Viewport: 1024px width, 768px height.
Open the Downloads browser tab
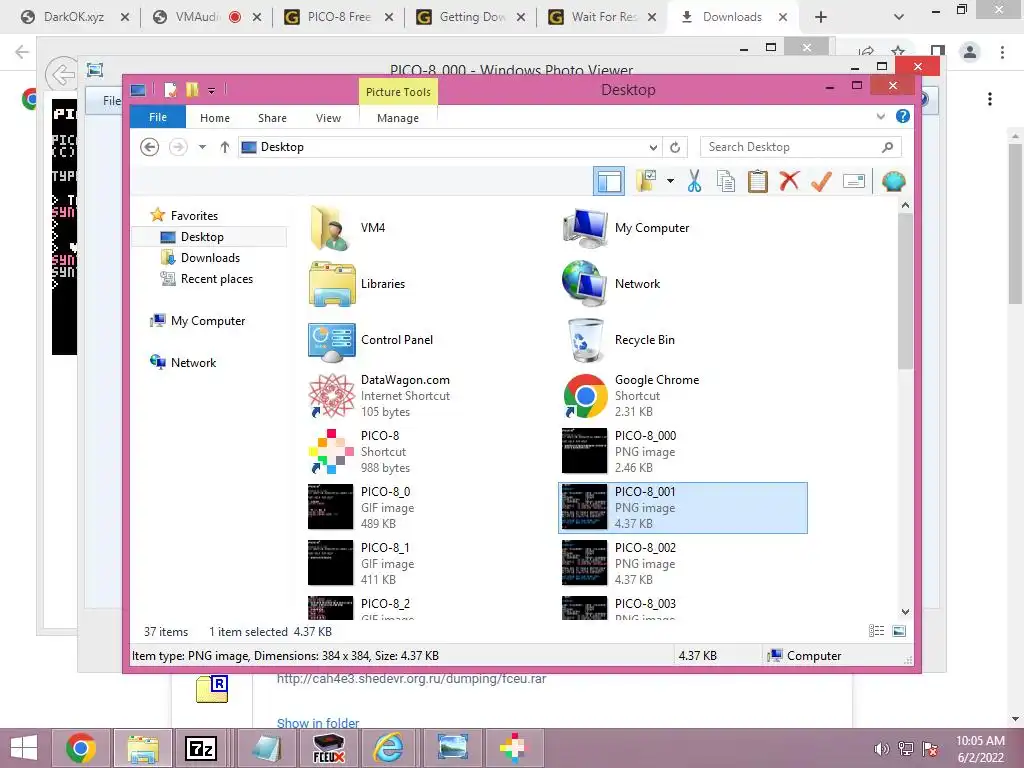point(732,17)
